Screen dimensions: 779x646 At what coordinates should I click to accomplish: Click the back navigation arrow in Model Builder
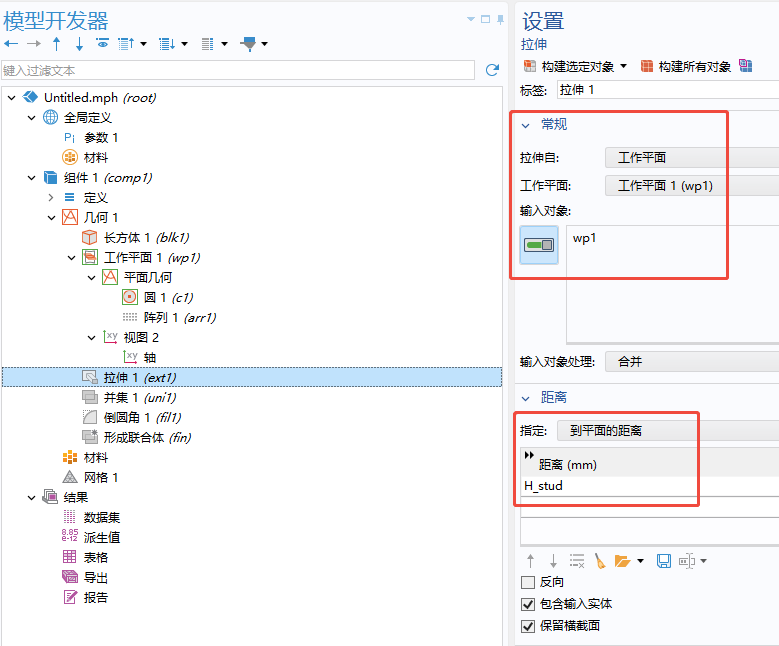(11, 44)
